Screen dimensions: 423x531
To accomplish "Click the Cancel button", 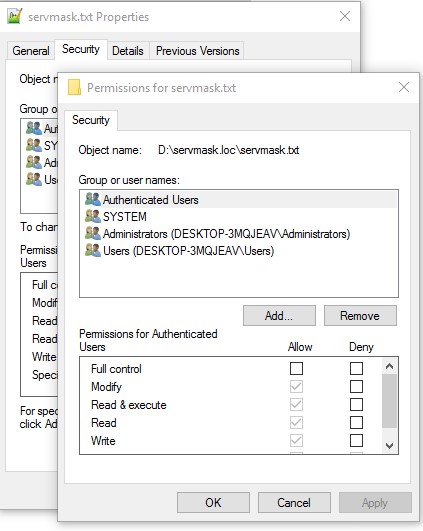I will point(294,503).
